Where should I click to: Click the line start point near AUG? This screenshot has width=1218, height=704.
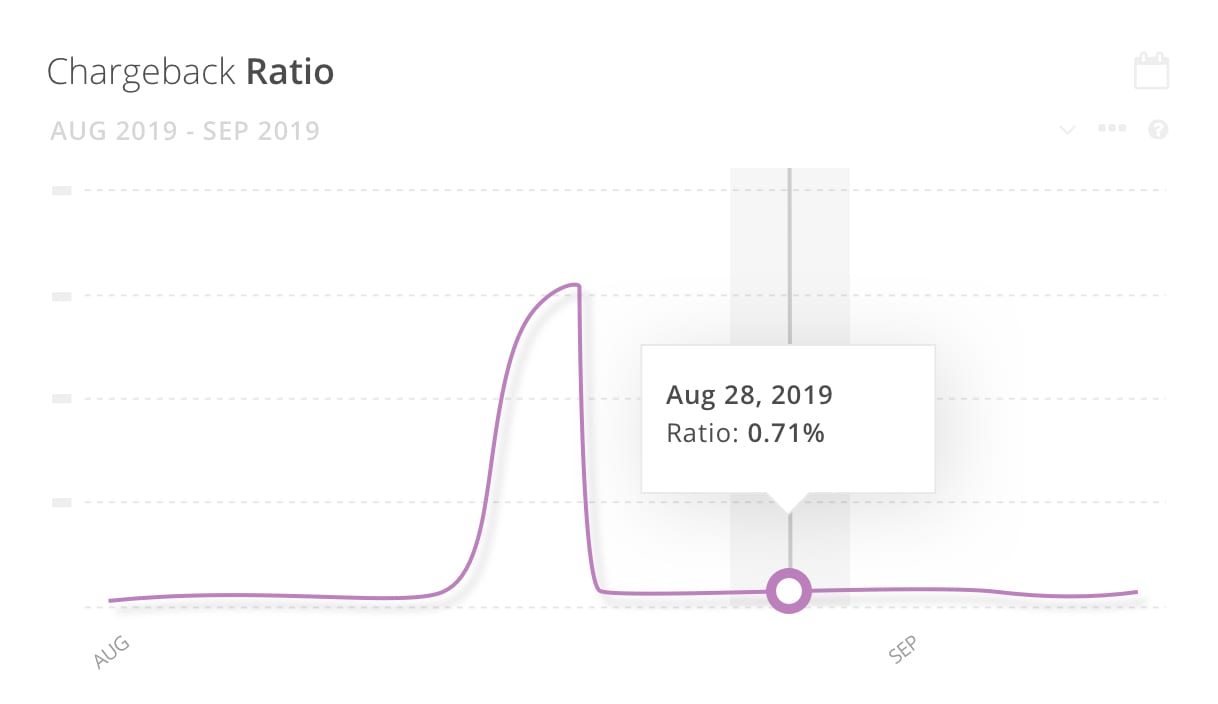pos(111,601)
